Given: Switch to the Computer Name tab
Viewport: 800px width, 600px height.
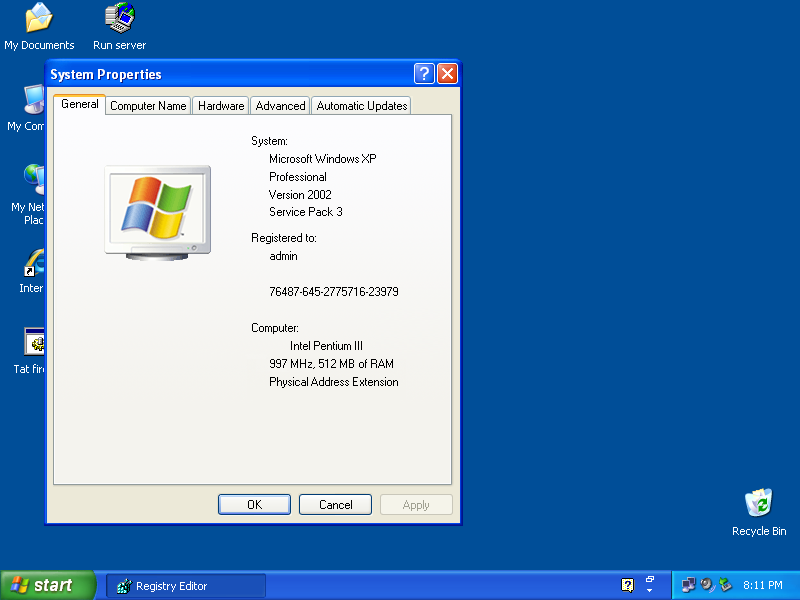Looking at the screenshot, I should [x=147, y=105].
